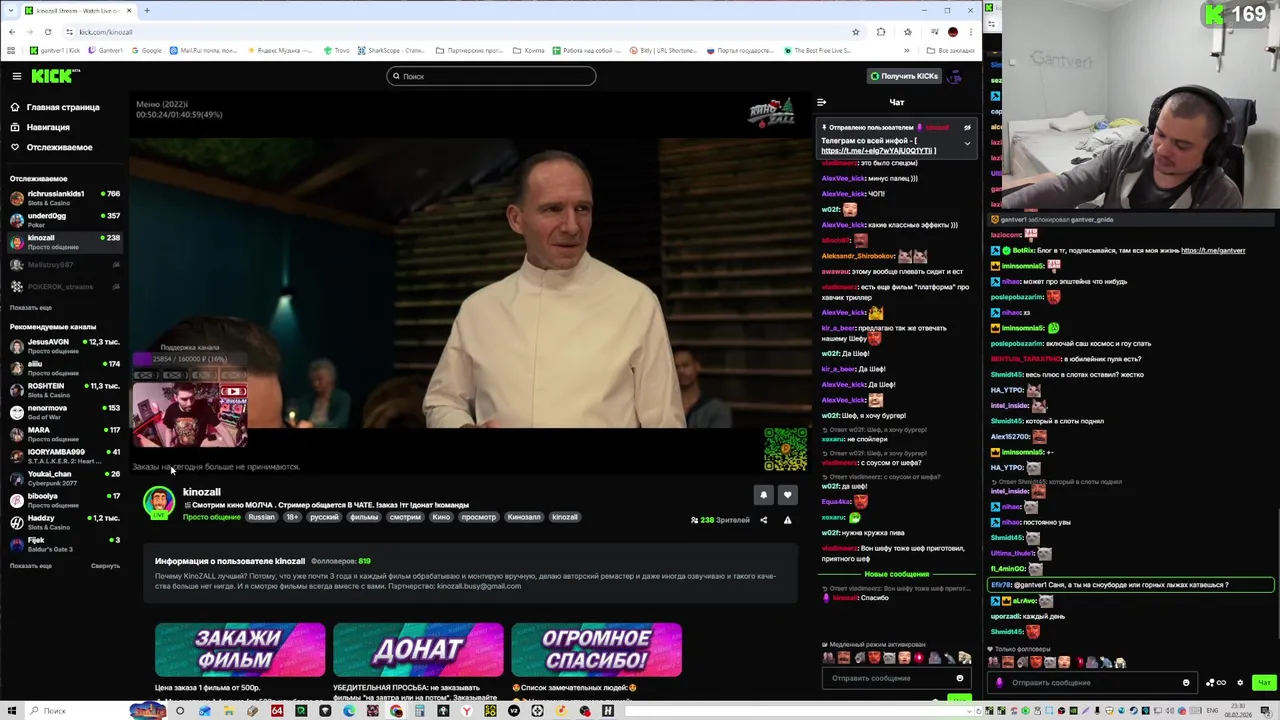Click message field in right Gantver chat window
Image resolution: width=1280 pixels, height=720 pixels.
tap(1090, 683)
